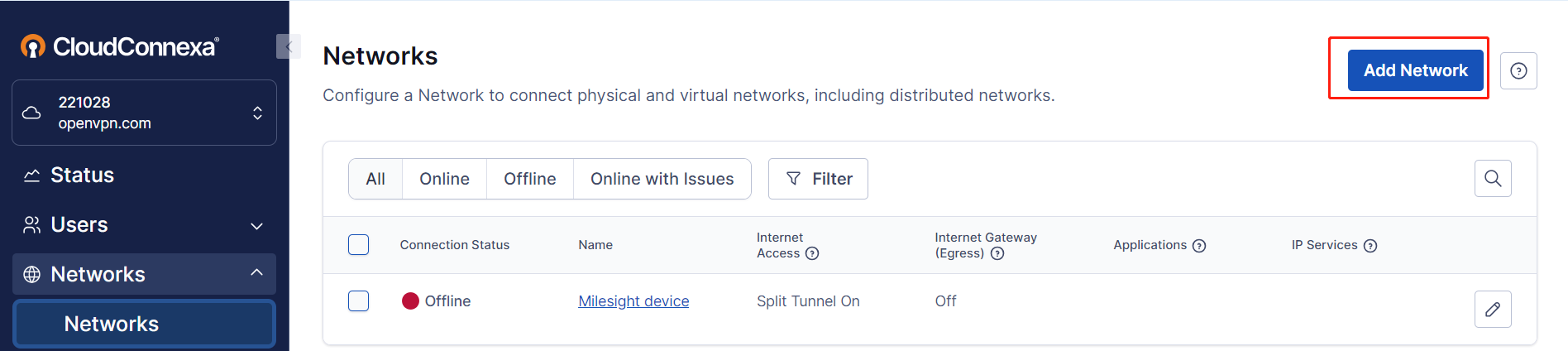Open the search magnifier icon in networks table
The width and height of the screenshot is (1568, 351).
[x=1493, y=179]
